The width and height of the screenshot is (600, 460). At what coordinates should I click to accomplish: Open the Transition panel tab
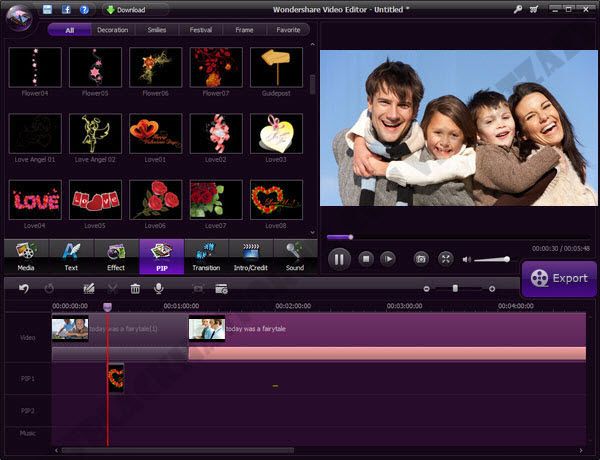click(206, 256)
